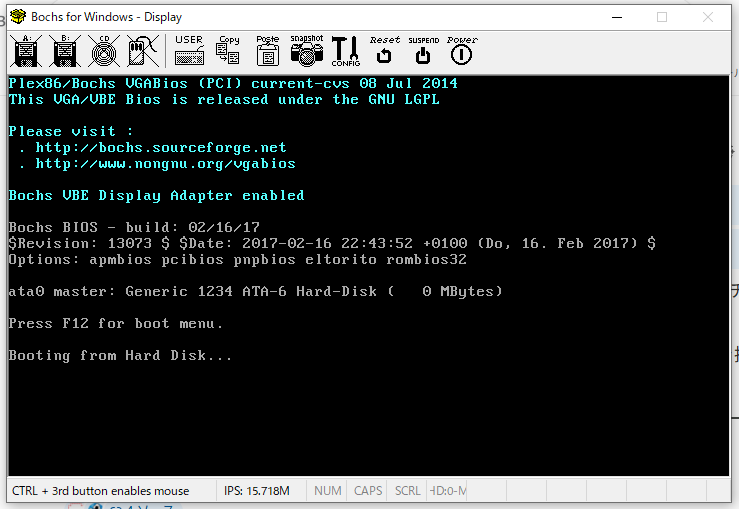Take a snapshot with camera icon
Screen dimensions: 739x509
coord(307,50)
